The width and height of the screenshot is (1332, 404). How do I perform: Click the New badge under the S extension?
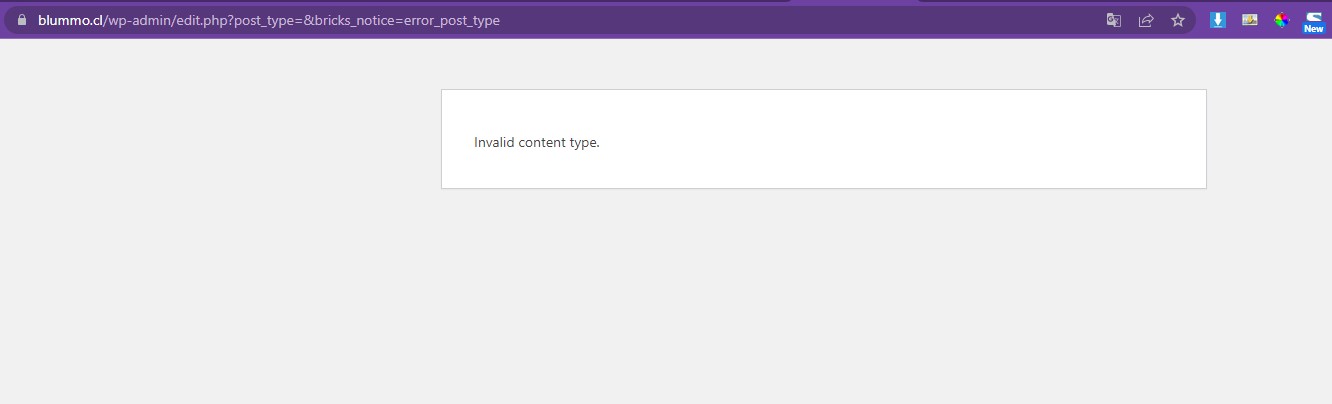[x=1314, y=30]
